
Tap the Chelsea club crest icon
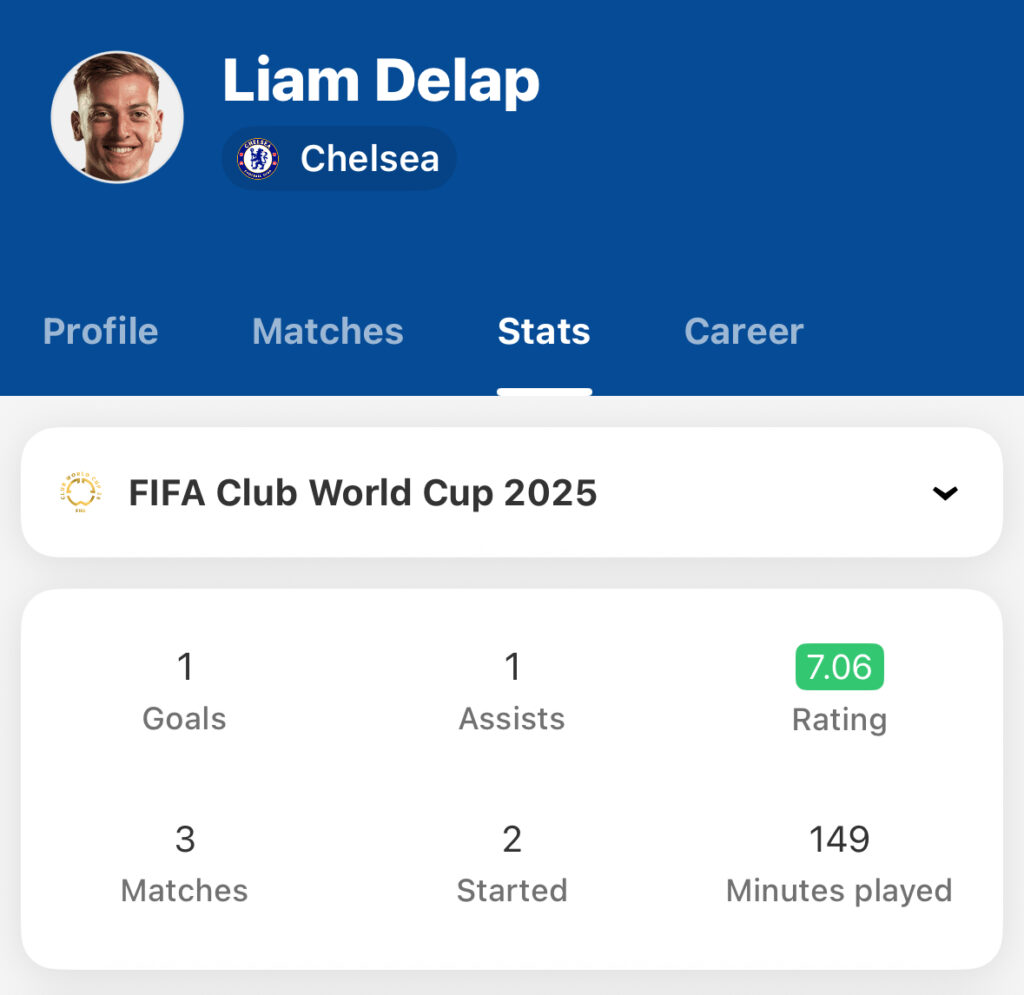[258, 159]
